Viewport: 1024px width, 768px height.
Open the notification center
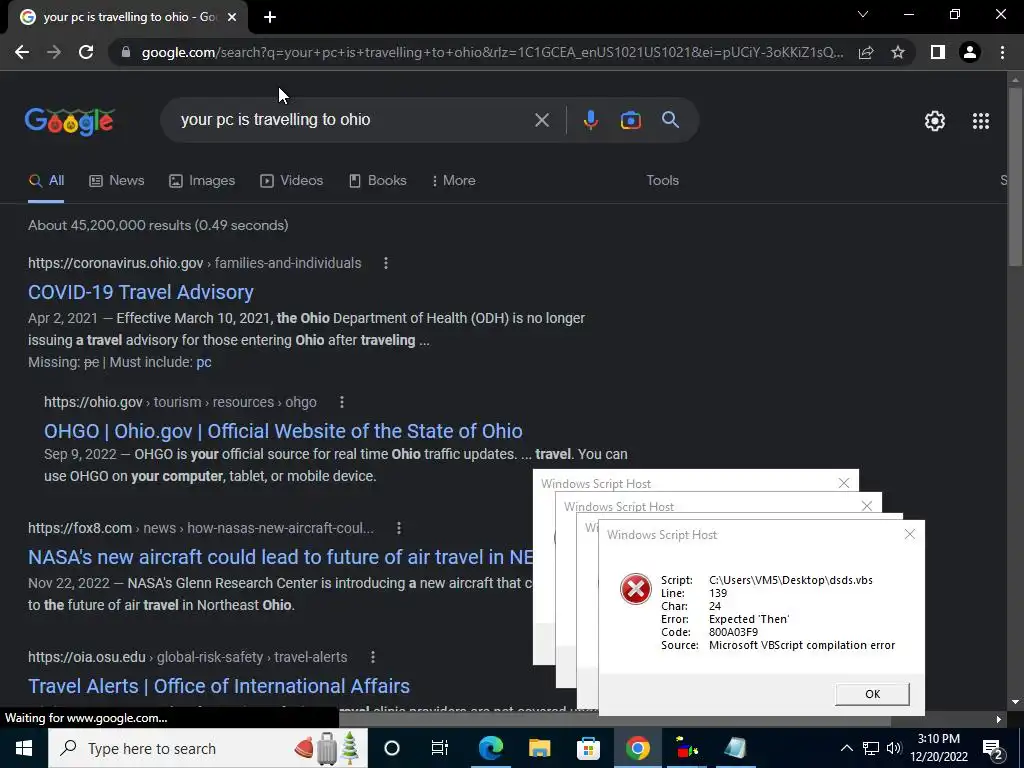(993, 749)
